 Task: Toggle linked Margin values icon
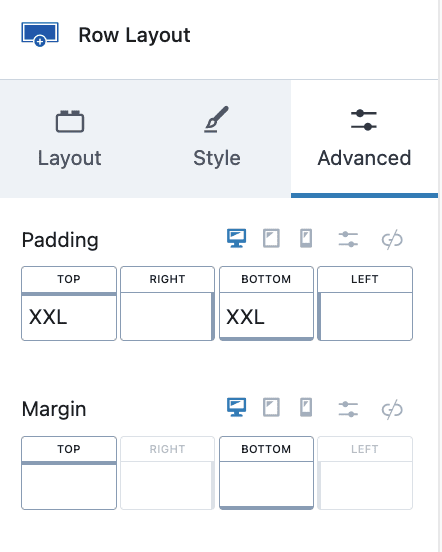point(392,409)
